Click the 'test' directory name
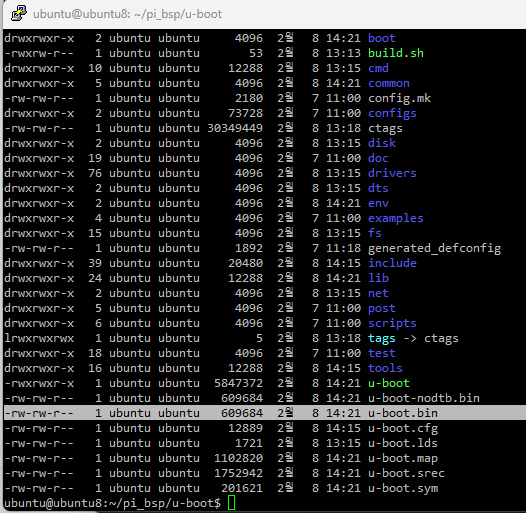This screenshot has height=513, width=526. coord(382,353)
